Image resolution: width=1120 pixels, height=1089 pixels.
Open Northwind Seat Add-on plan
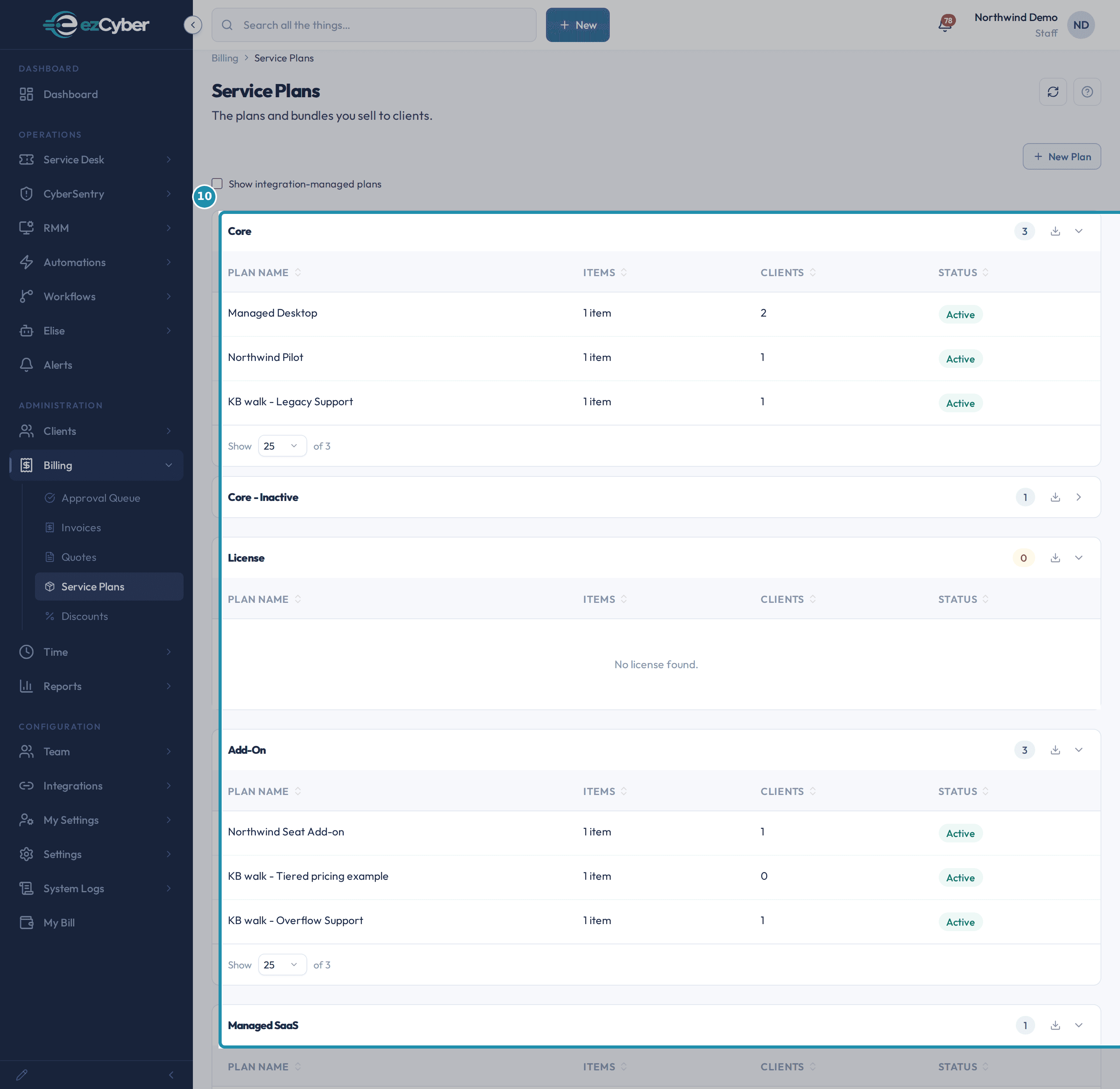(x=286, y=832)
